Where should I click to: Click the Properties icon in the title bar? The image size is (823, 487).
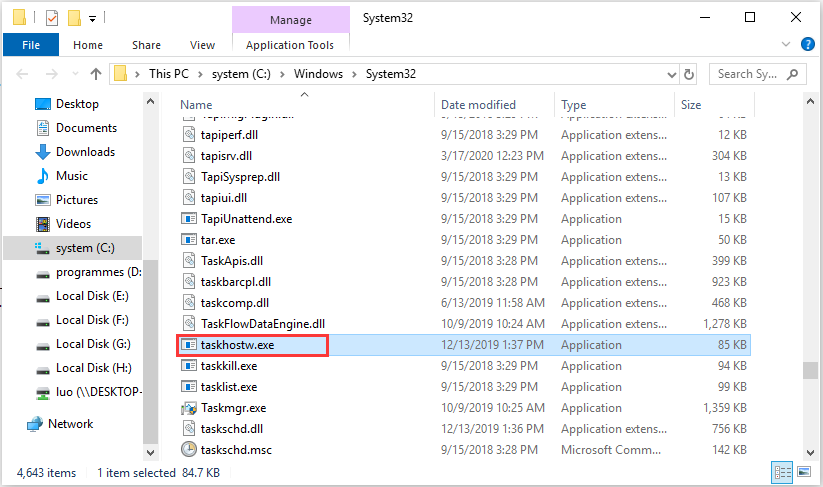pyautogui.click(x=52, y=18)
